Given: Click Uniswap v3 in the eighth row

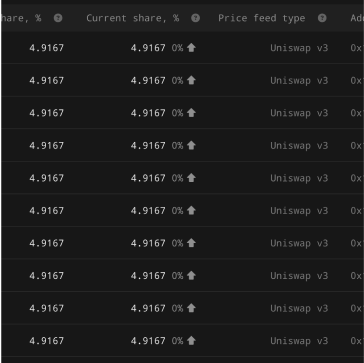Looking at the screenshot, I should pos(299,276).
